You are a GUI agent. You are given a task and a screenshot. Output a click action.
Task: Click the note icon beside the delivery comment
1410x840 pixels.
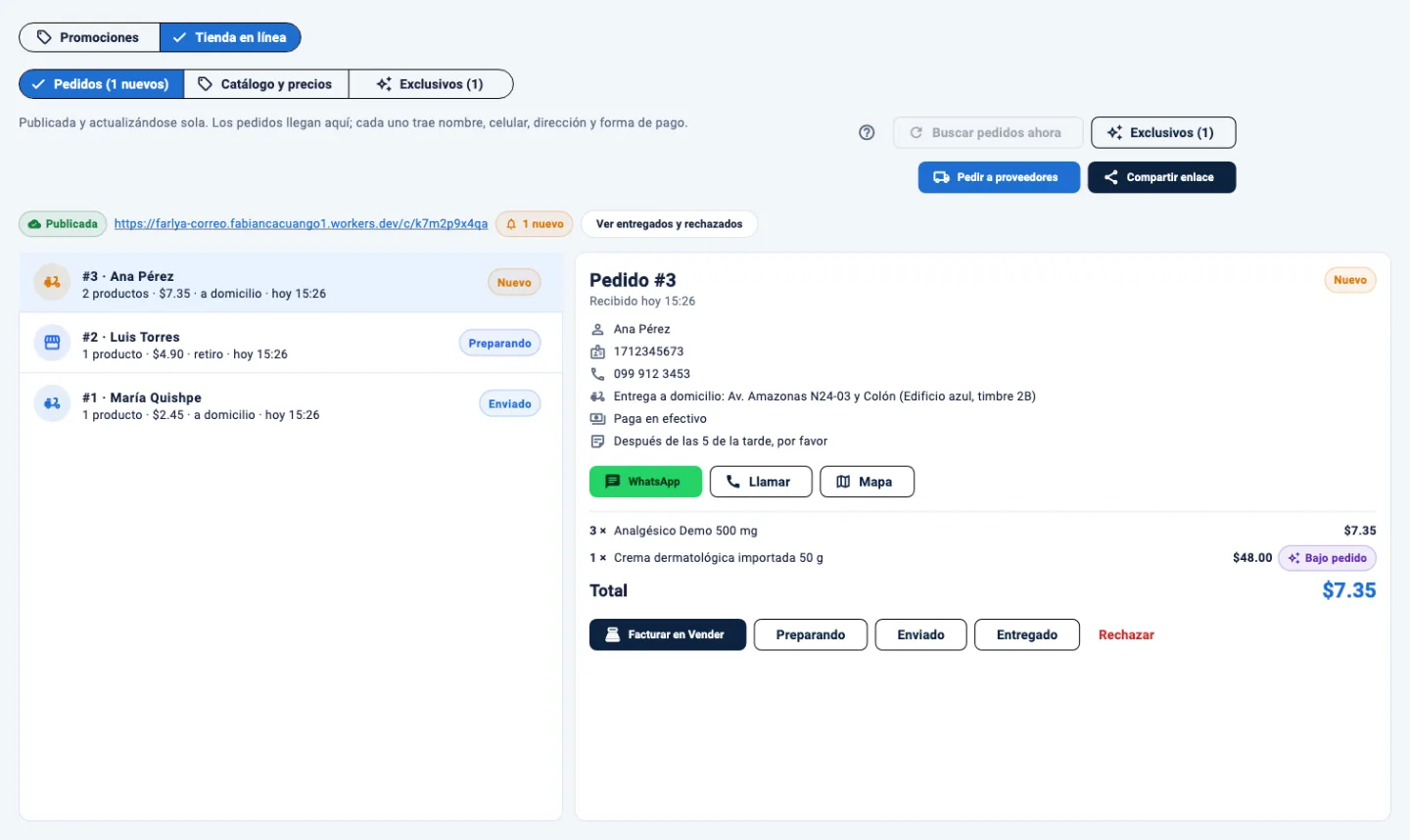pos(597,442)
